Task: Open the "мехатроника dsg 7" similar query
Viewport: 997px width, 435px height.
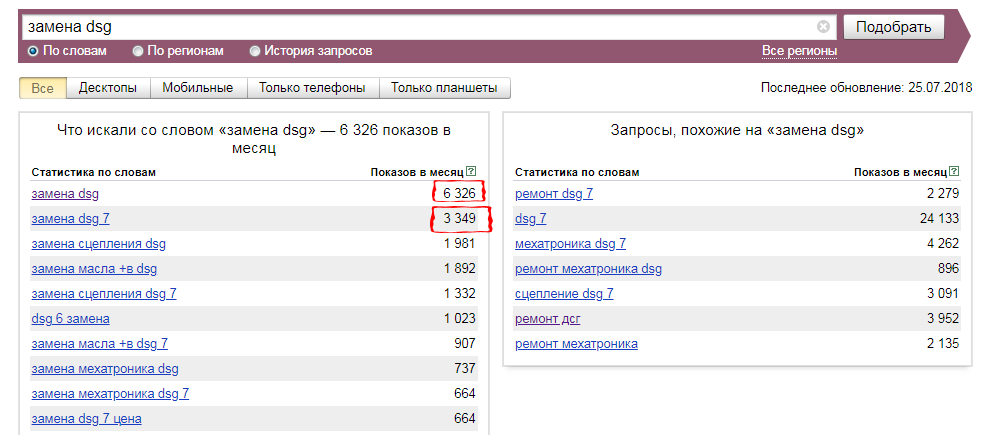Action: coord(570,244)
